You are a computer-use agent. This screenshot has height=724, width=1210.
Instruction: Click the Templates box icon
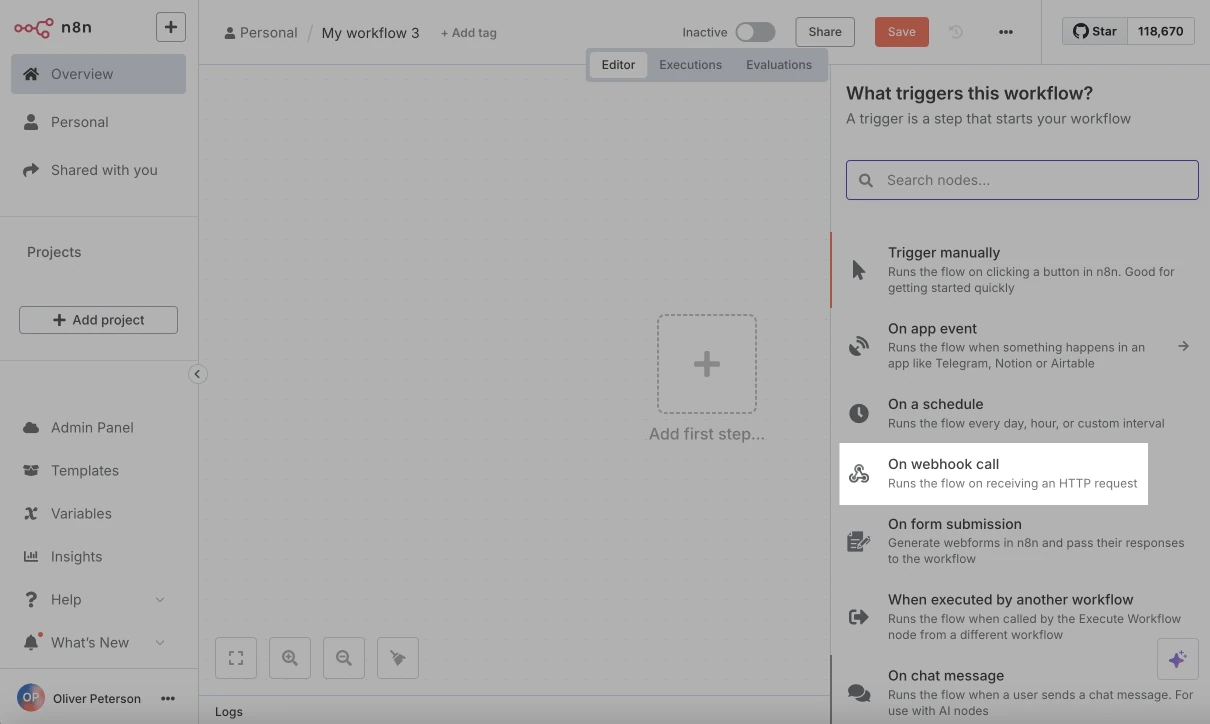pos(31,470)
